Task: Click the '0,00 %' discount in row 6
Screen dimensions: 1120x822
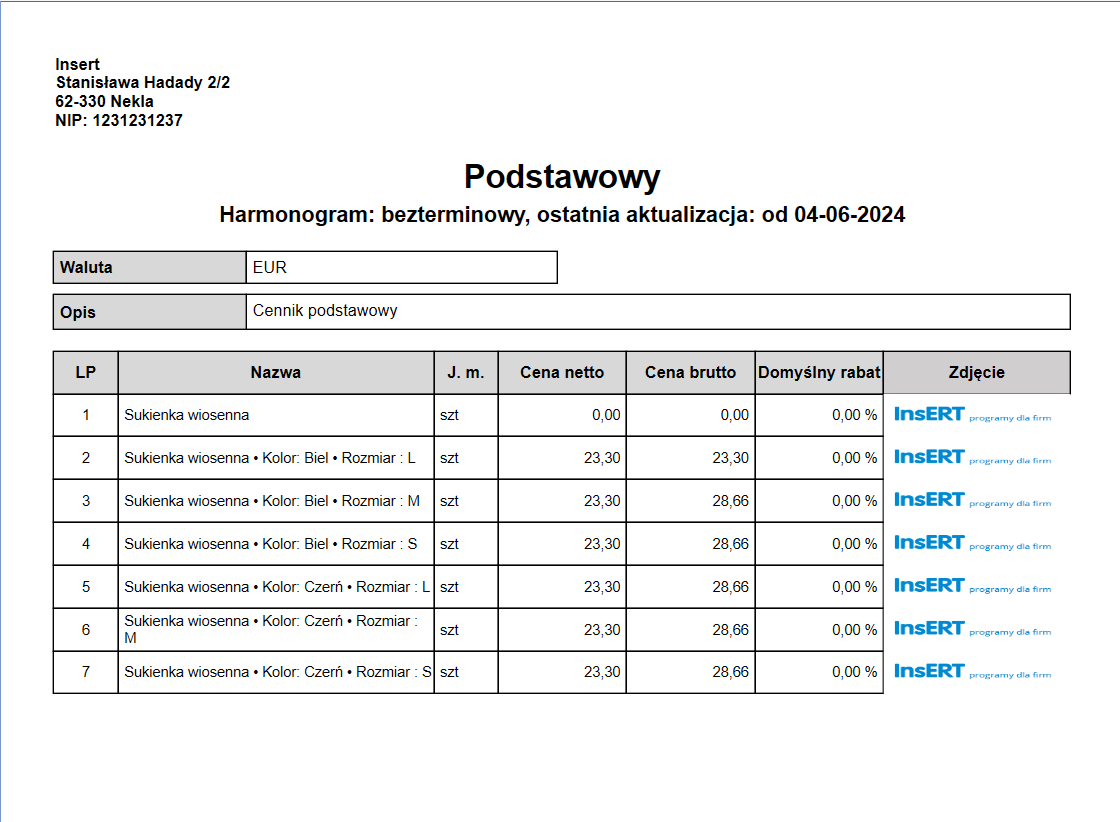Action: click(854, 629)
